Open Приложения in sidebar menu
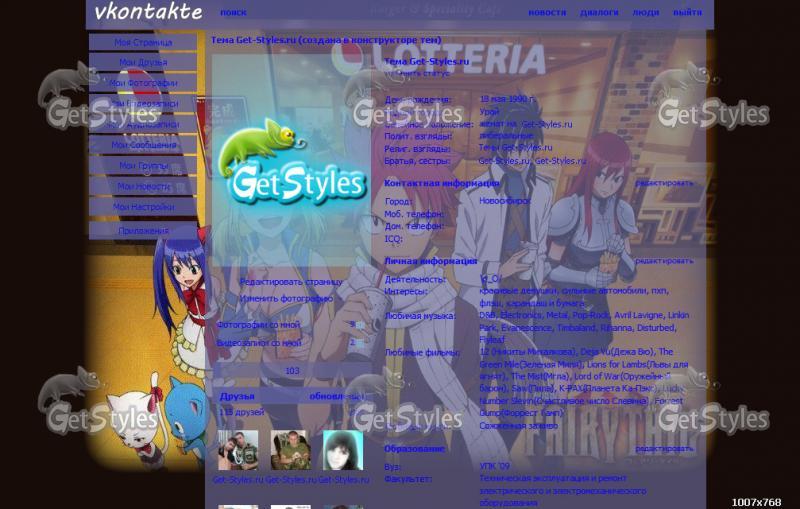The height and width of the screenshot is (509, 800). coord(143,231)
